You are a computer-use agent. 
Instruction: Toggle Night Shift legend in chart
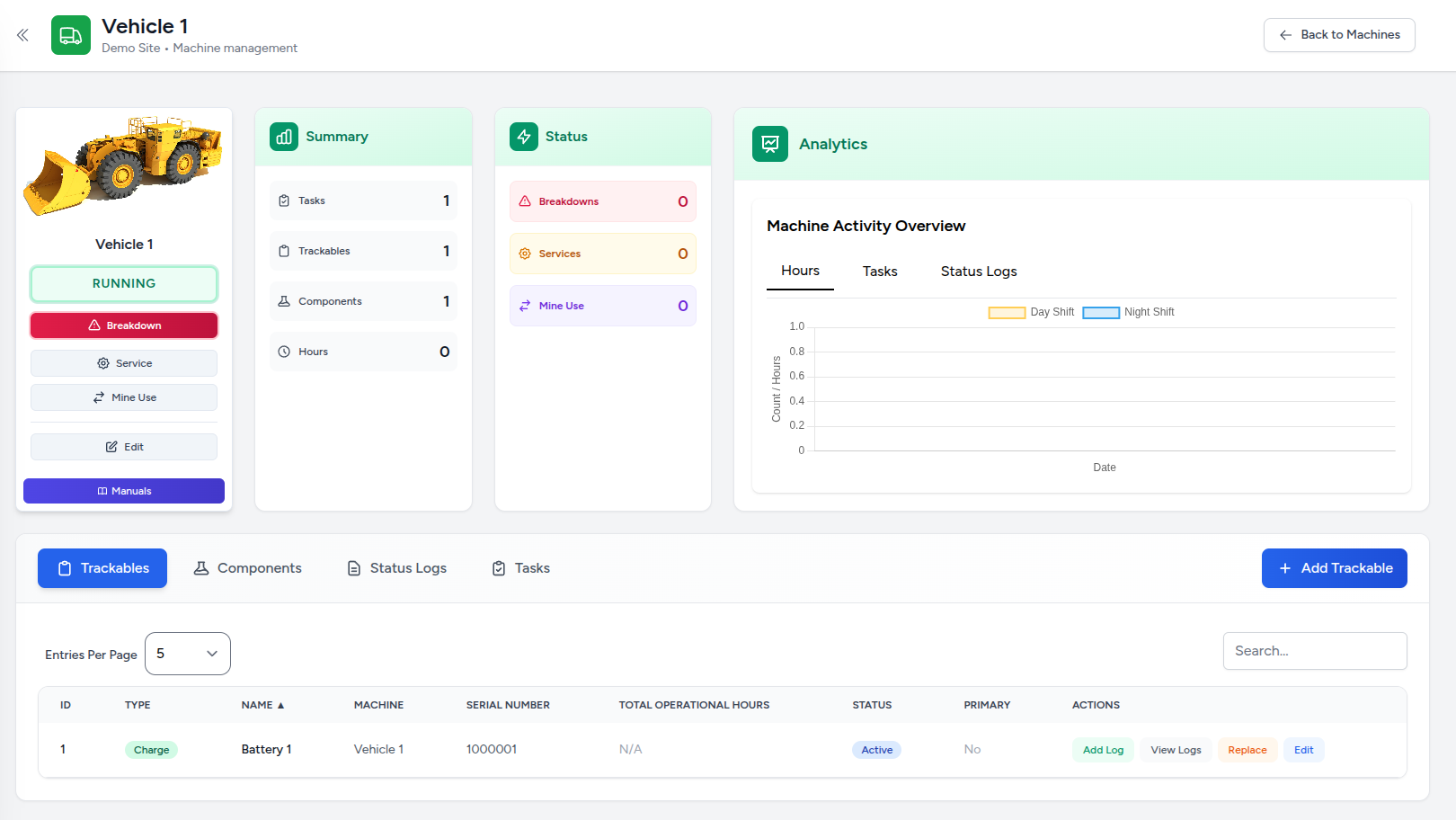(1128, 312)
